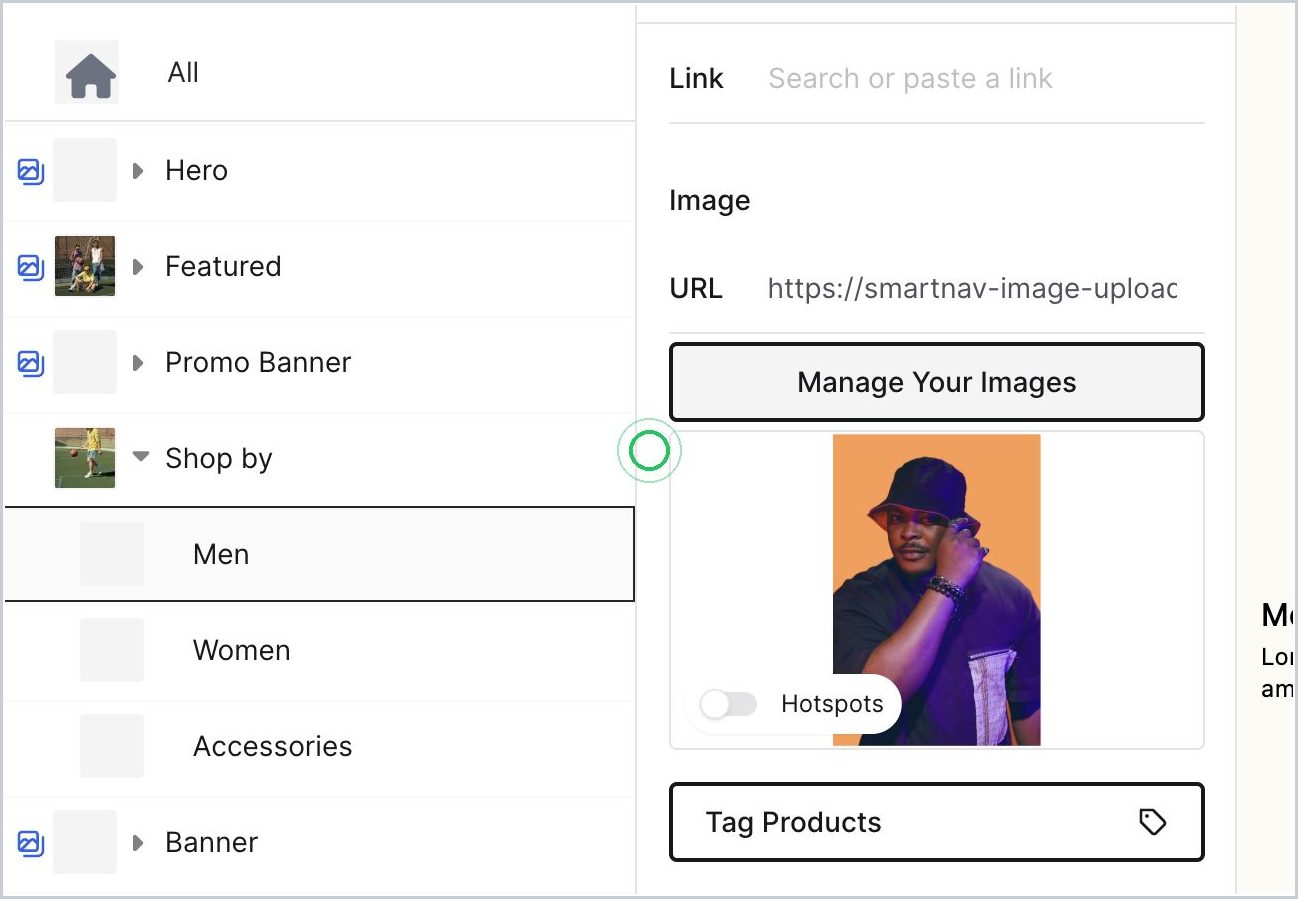Click the Hero label text

pyautogui.click(x=196, y=171)
